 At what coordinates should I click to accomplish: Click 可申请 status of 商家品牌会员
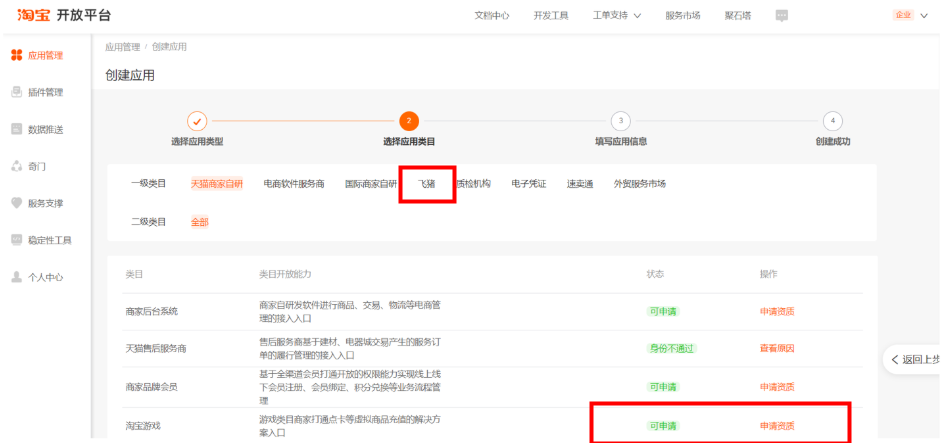point(663,386)
